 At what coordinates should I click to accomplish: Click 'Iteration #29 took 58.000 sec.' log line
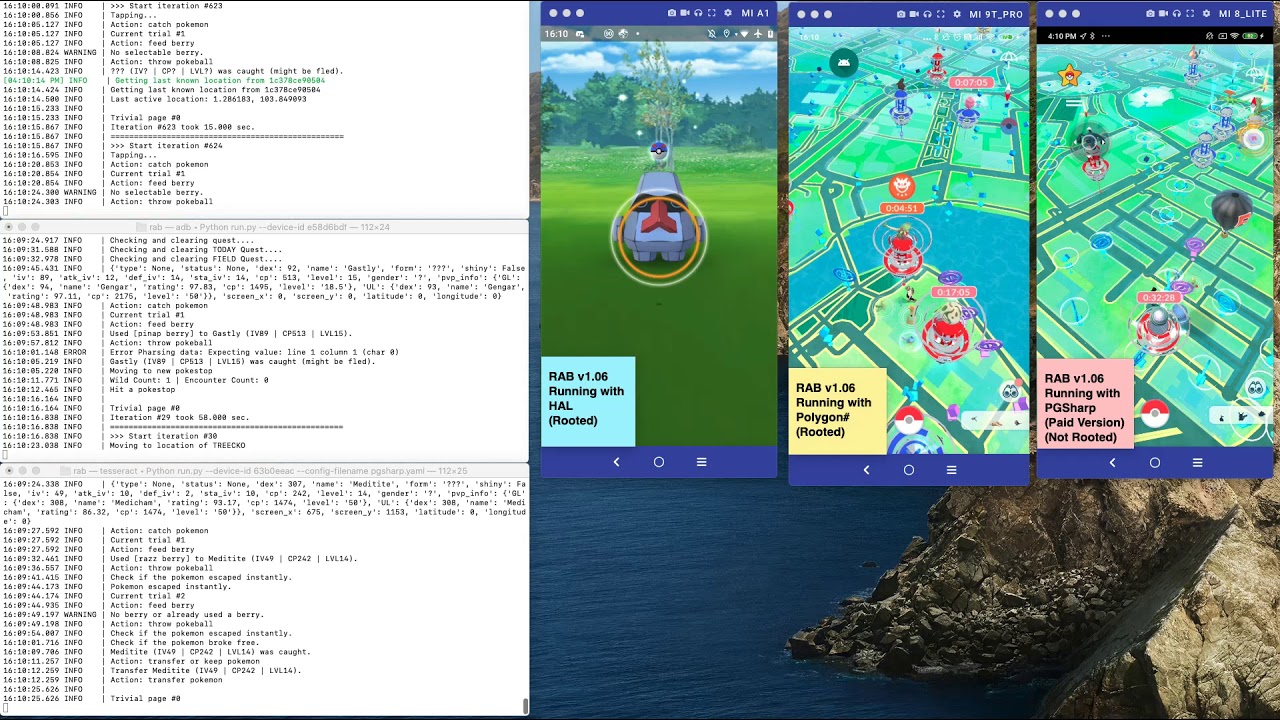180,417
